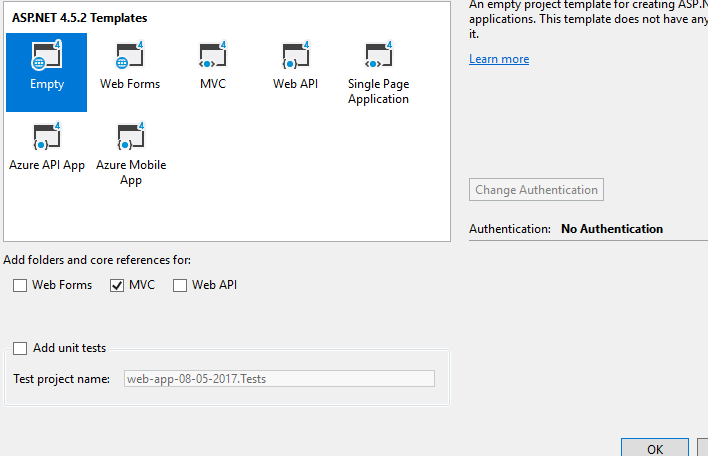Image resolution: width=708 pixels, height=456 pixels.
Task: Choose the Web Forms template icon
Action: [130, 55]
